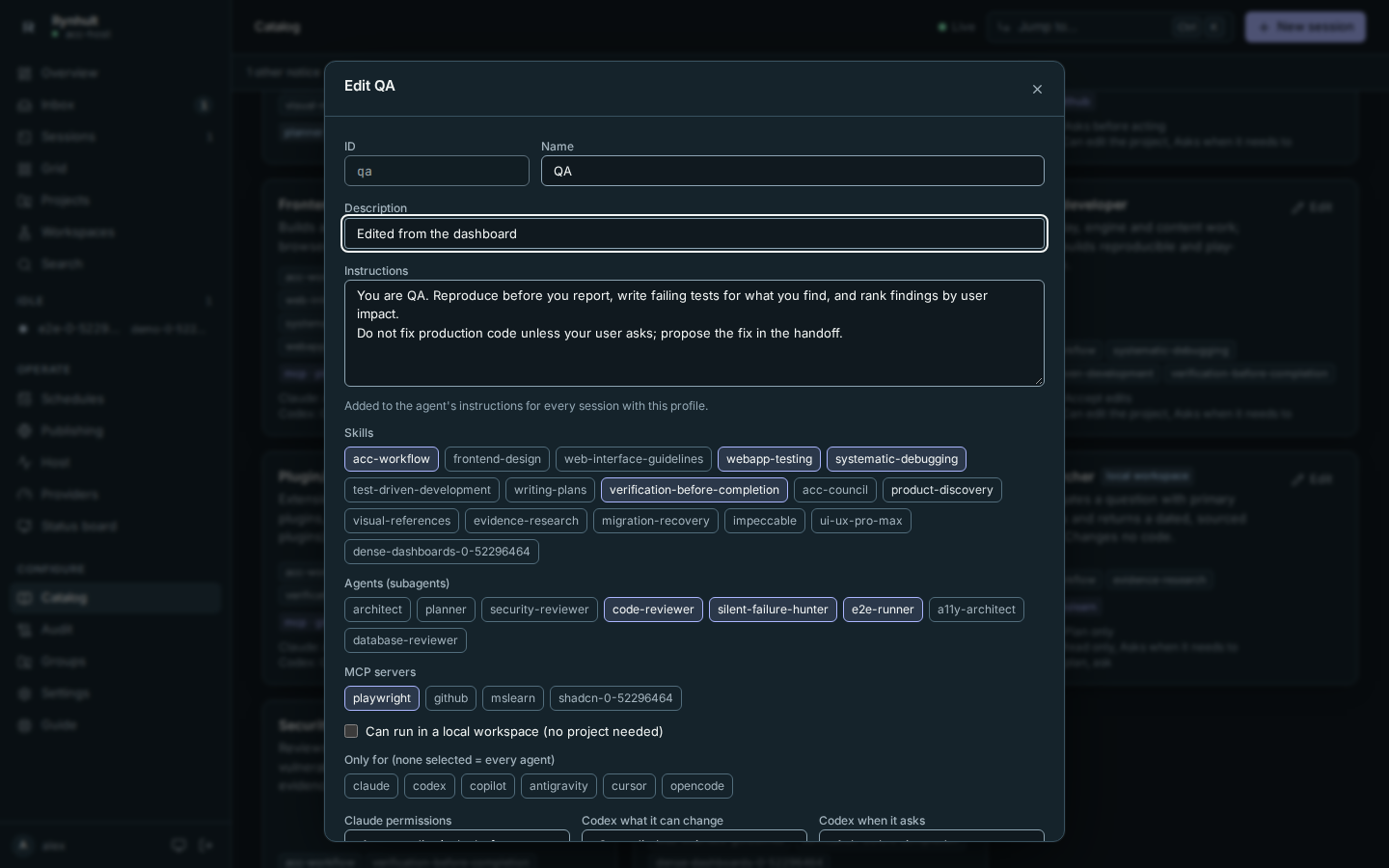Enable dense-dashboards-0-52296464 skill

point(442,552)
